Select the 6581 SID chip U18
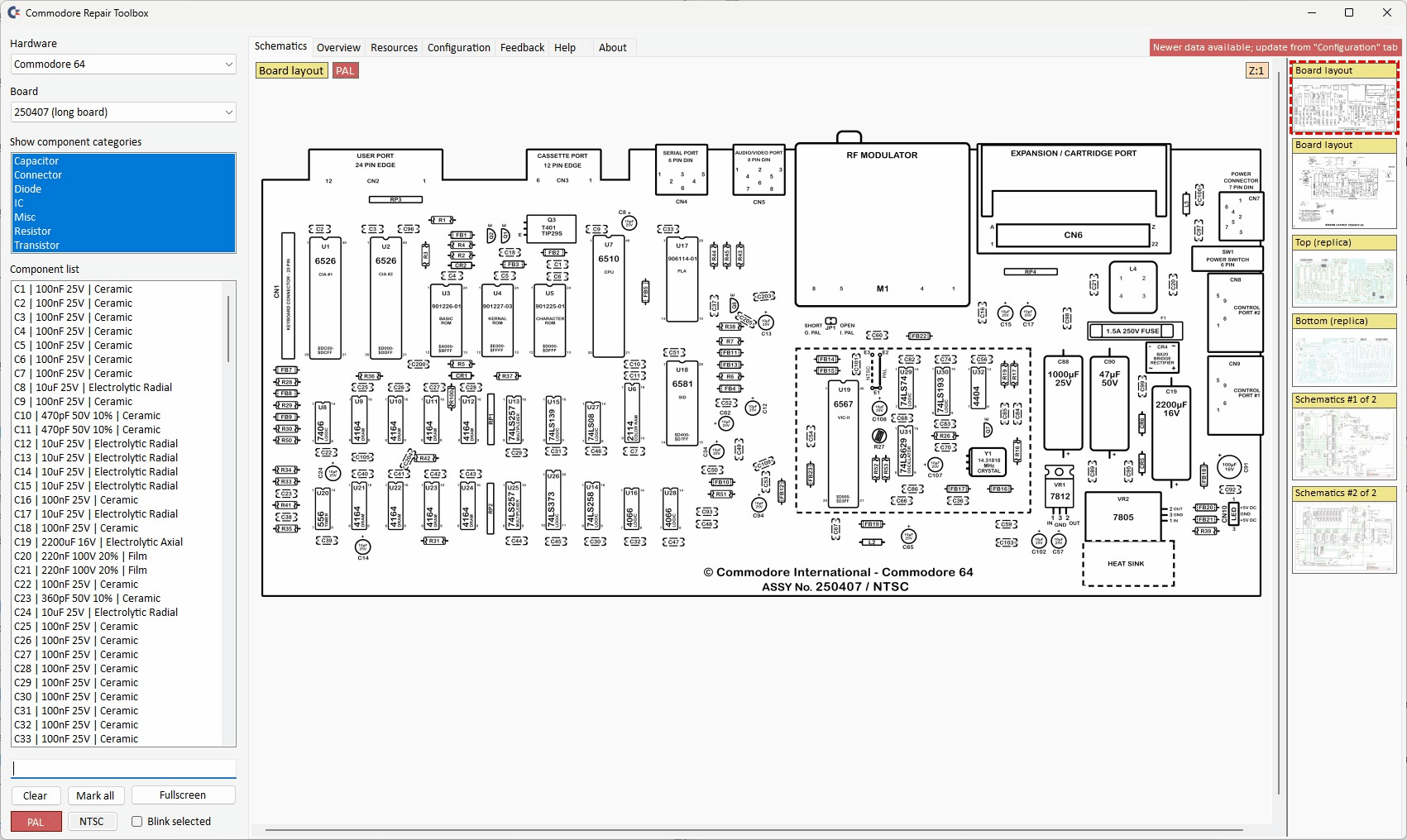The image size is (1407, 840). pos(682,403)
